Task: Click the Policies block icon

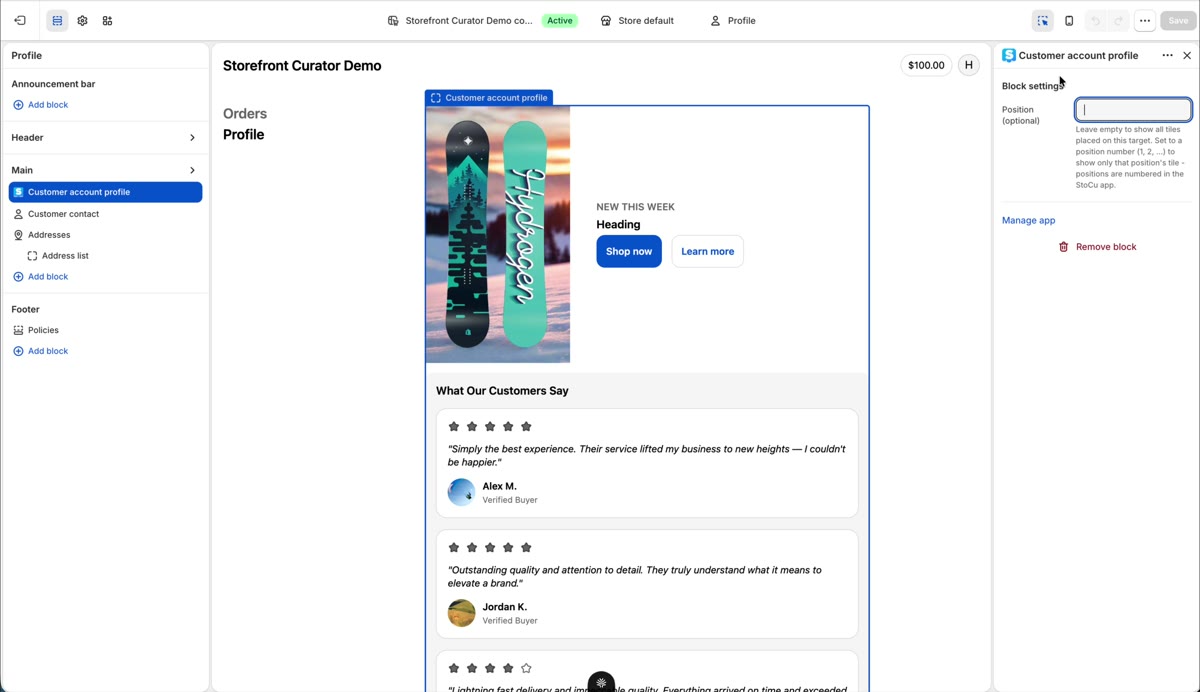Action: (18, 330)
